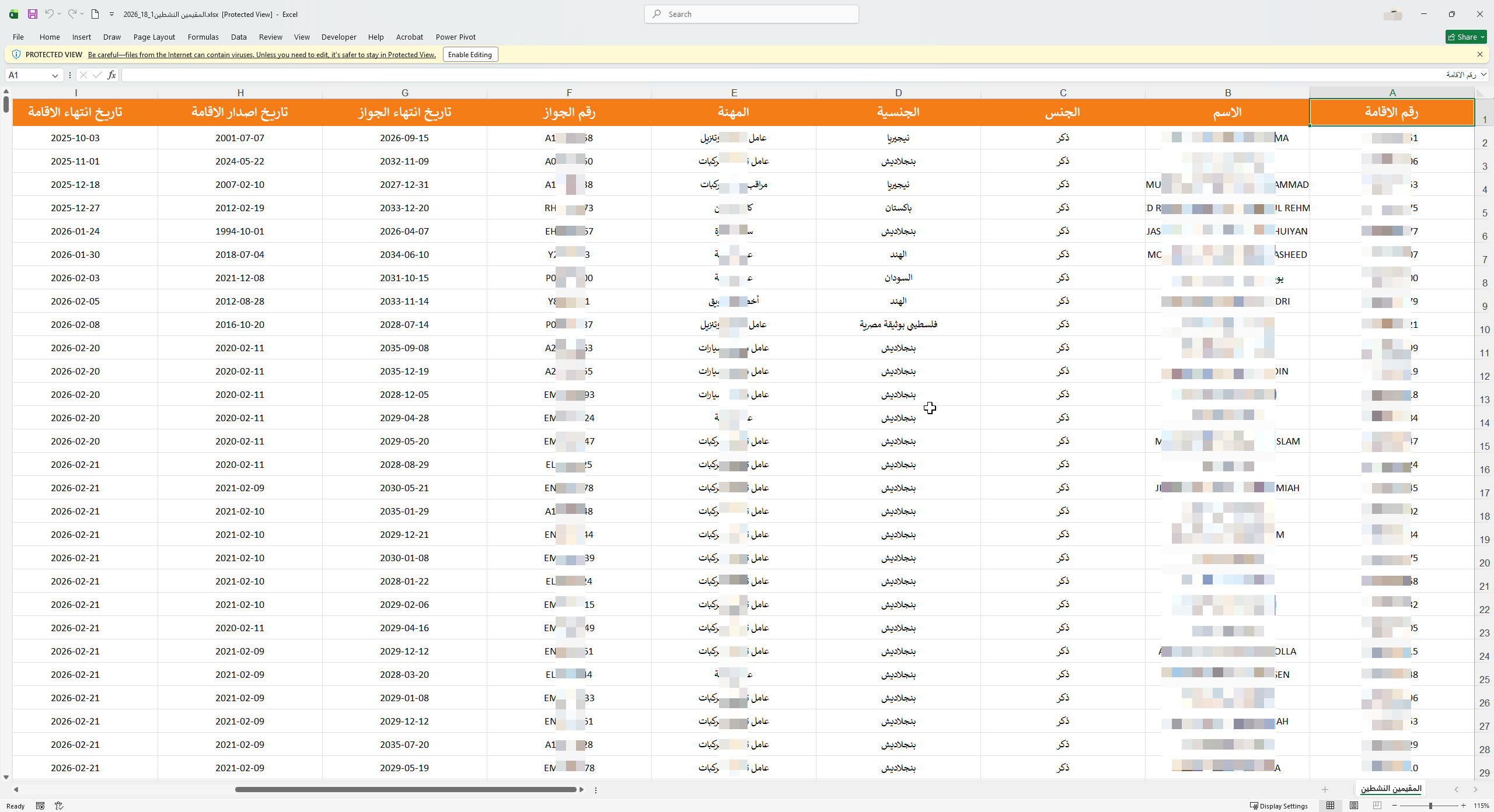1494x812 pixels.
Task: Select column D header
Action: pos(899,93)
